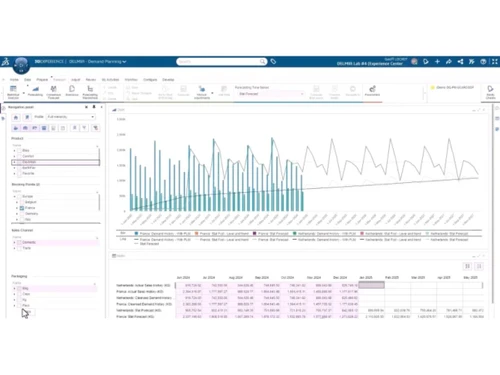This screenshot has height=375, width=500.
Task: Open the Workflow menu tab
Action: (x=131, y=80)
